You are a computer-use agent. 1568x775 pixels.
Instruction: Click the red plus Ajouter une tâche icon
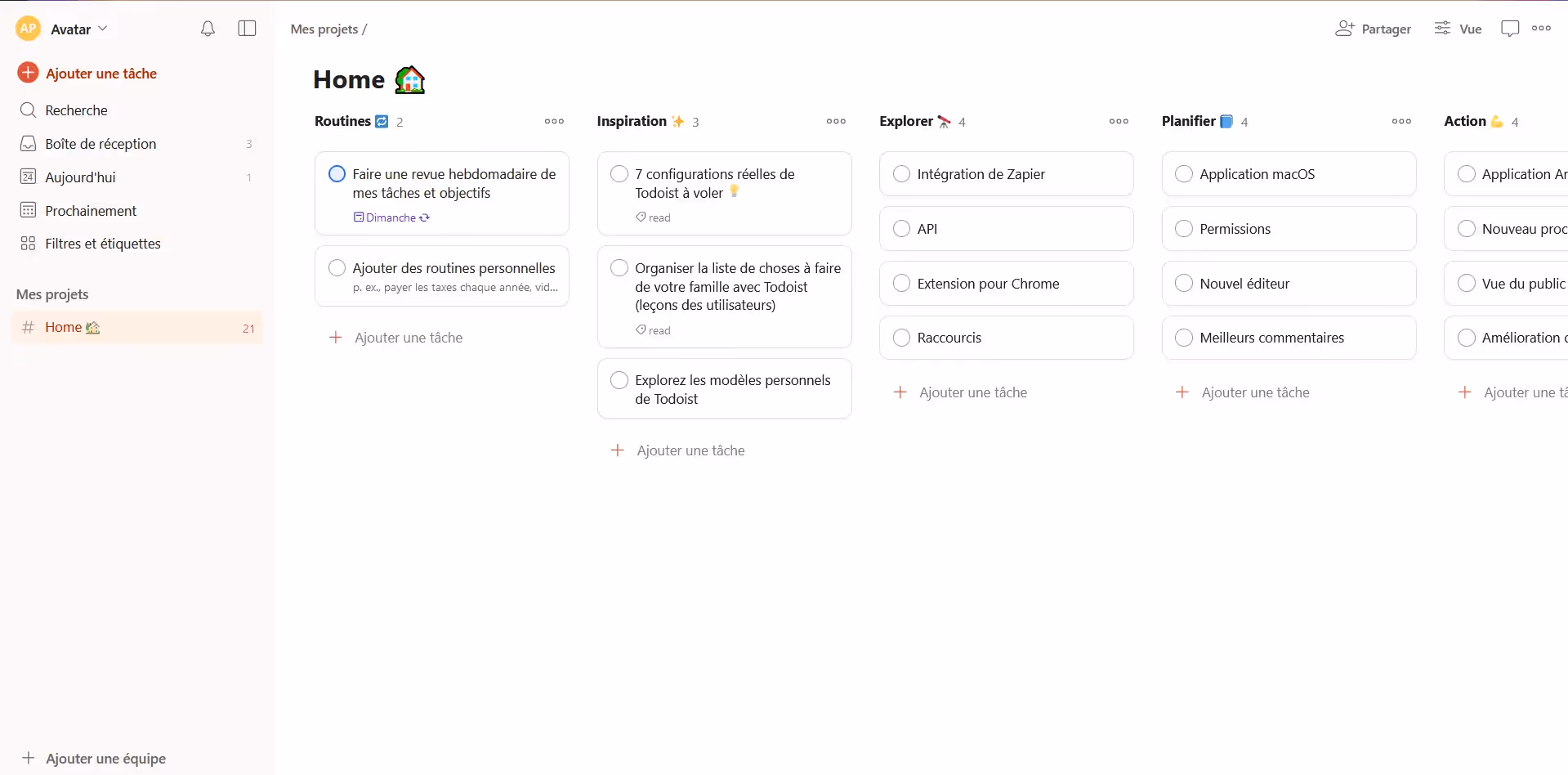pos(28,73)
